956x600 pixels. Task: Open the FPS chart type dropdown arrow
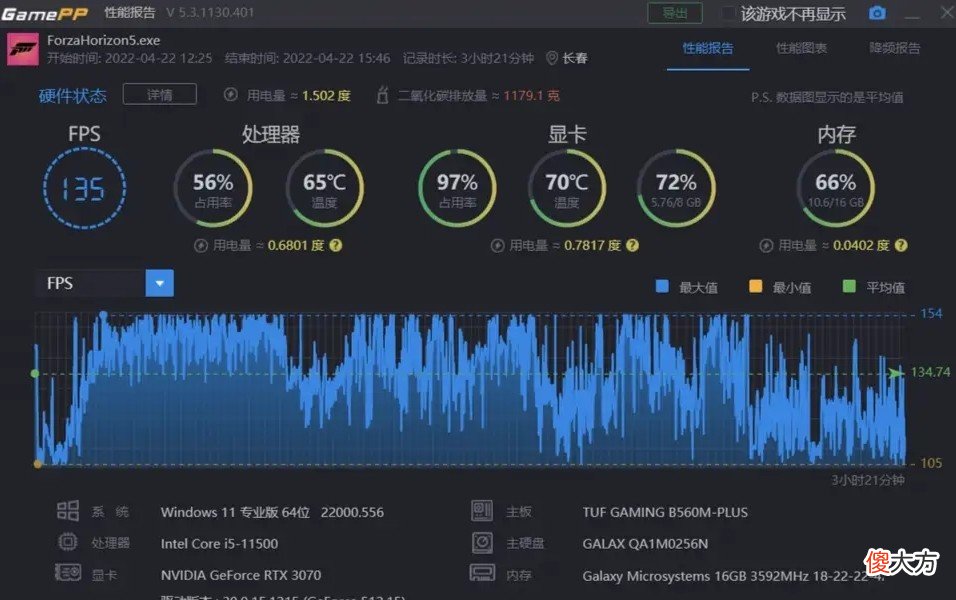click(x=160, y=283)
